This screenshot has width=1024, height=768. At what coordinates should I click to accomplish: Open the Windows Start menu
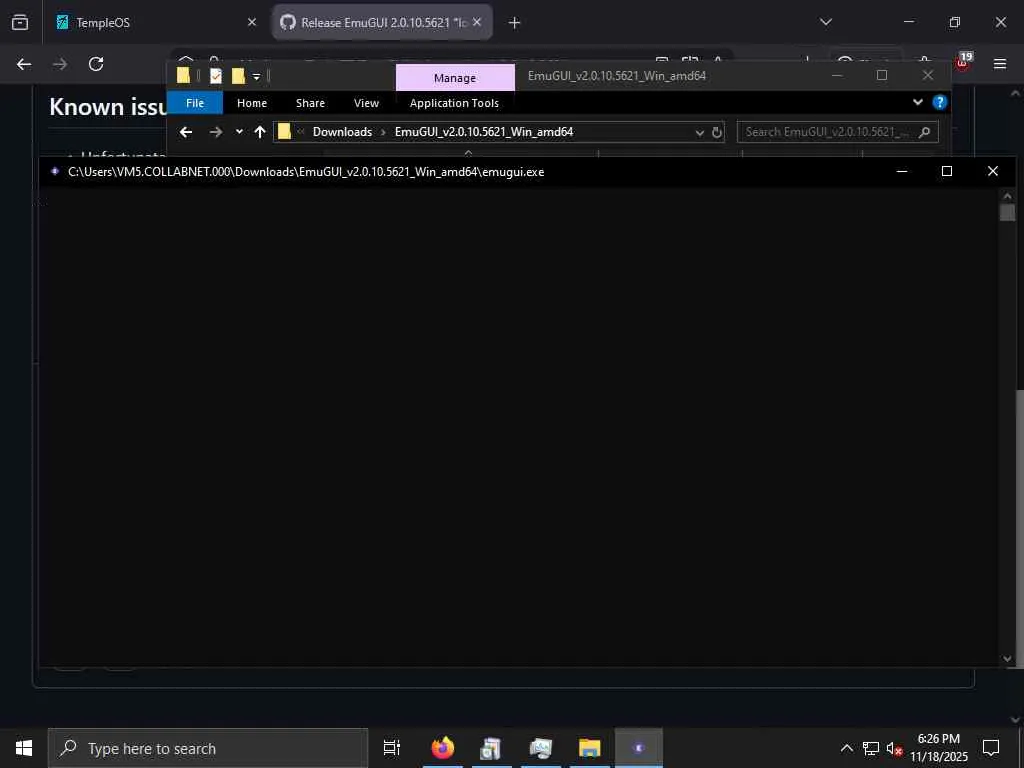click(x=24, y=748)
